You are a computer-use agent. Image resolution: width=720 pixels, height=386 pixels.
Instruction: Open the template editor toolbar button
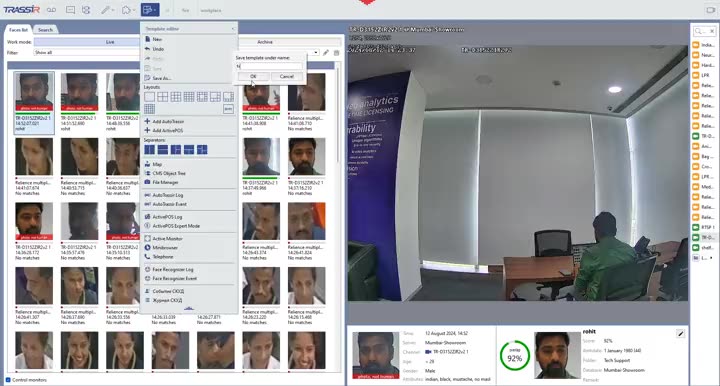[150, 9]
